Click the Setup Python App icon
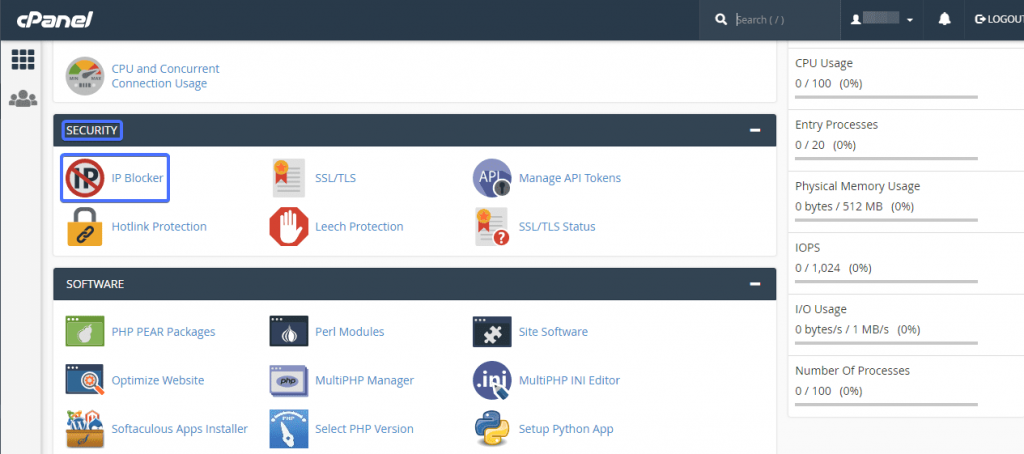1024x454 pixels. click(492, 429)
